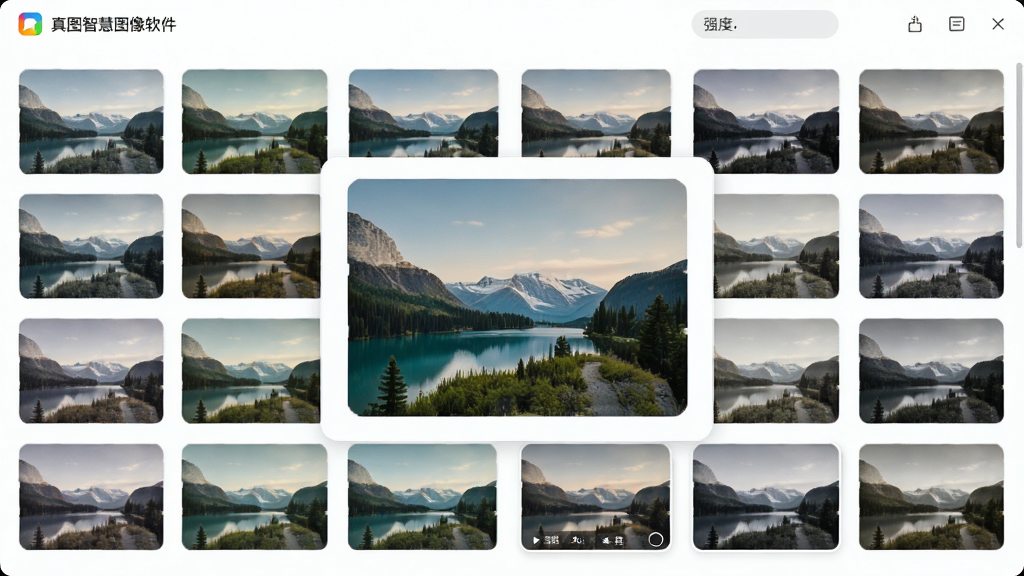The height and width of the screenshot is (576, 1024).
Task: Select the first thumbnail in the bottom row
Action: point(91,497)
